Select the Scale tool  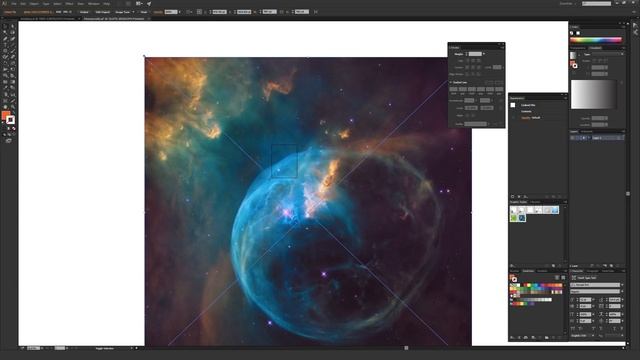point(13,63)
